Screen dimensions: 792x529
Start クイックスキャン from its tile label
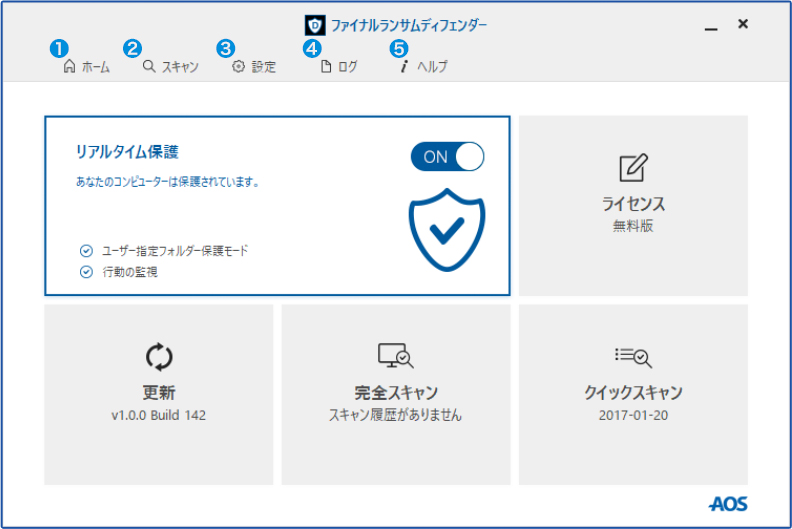point(633,393)
